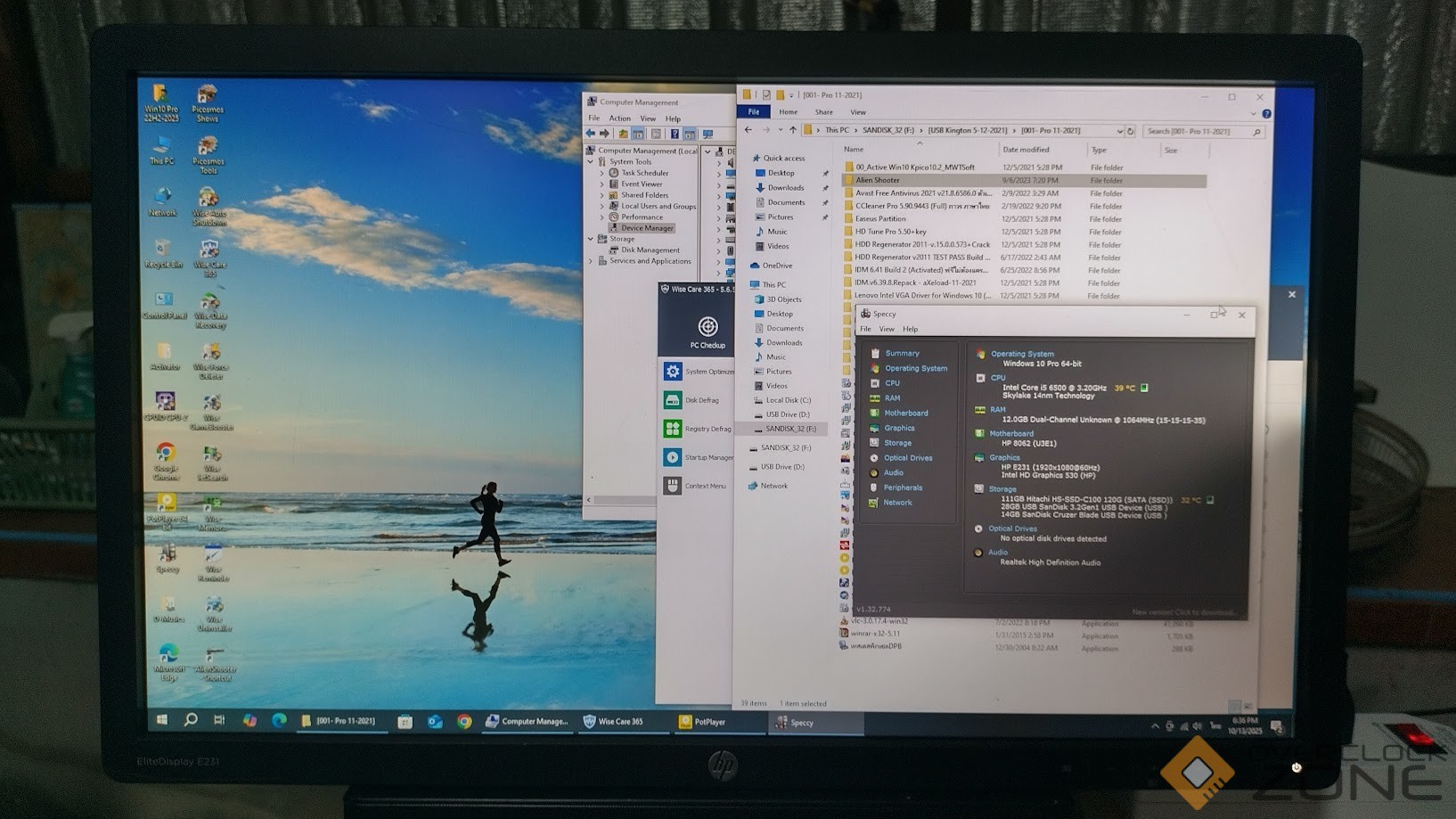Screen dimensions: 1456x819
Task: Switch to the Share ribbon tab
Action: (823, 112)
